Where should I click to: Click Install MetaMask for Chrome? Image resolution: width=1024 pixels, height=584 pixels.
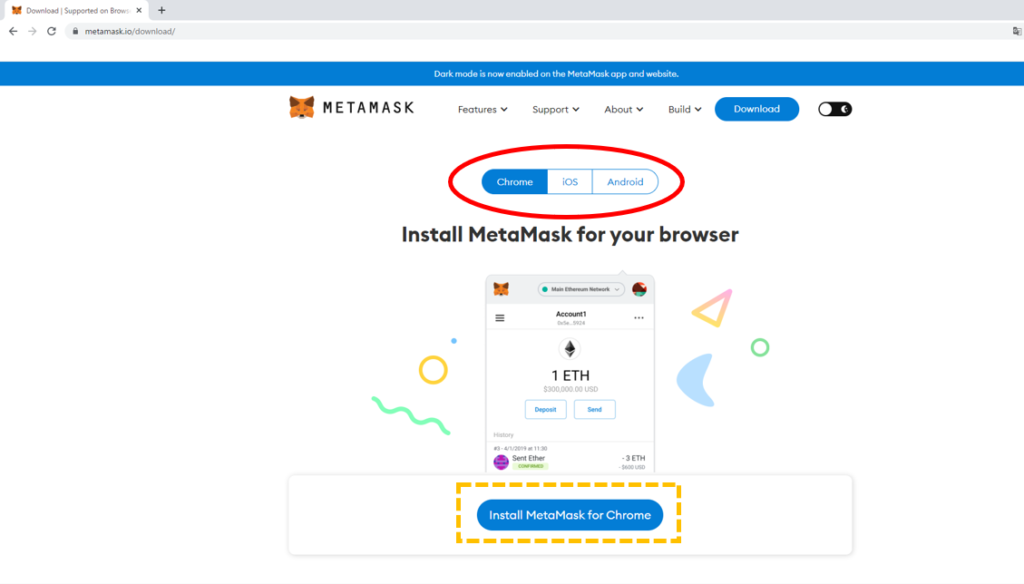[569, 515]
